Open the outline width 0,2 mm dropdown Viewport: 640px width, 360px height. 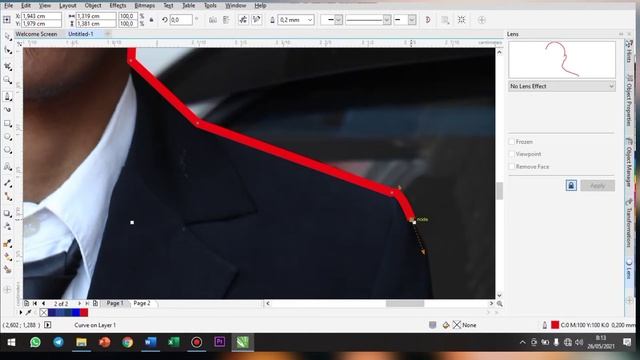coord(310,20)
